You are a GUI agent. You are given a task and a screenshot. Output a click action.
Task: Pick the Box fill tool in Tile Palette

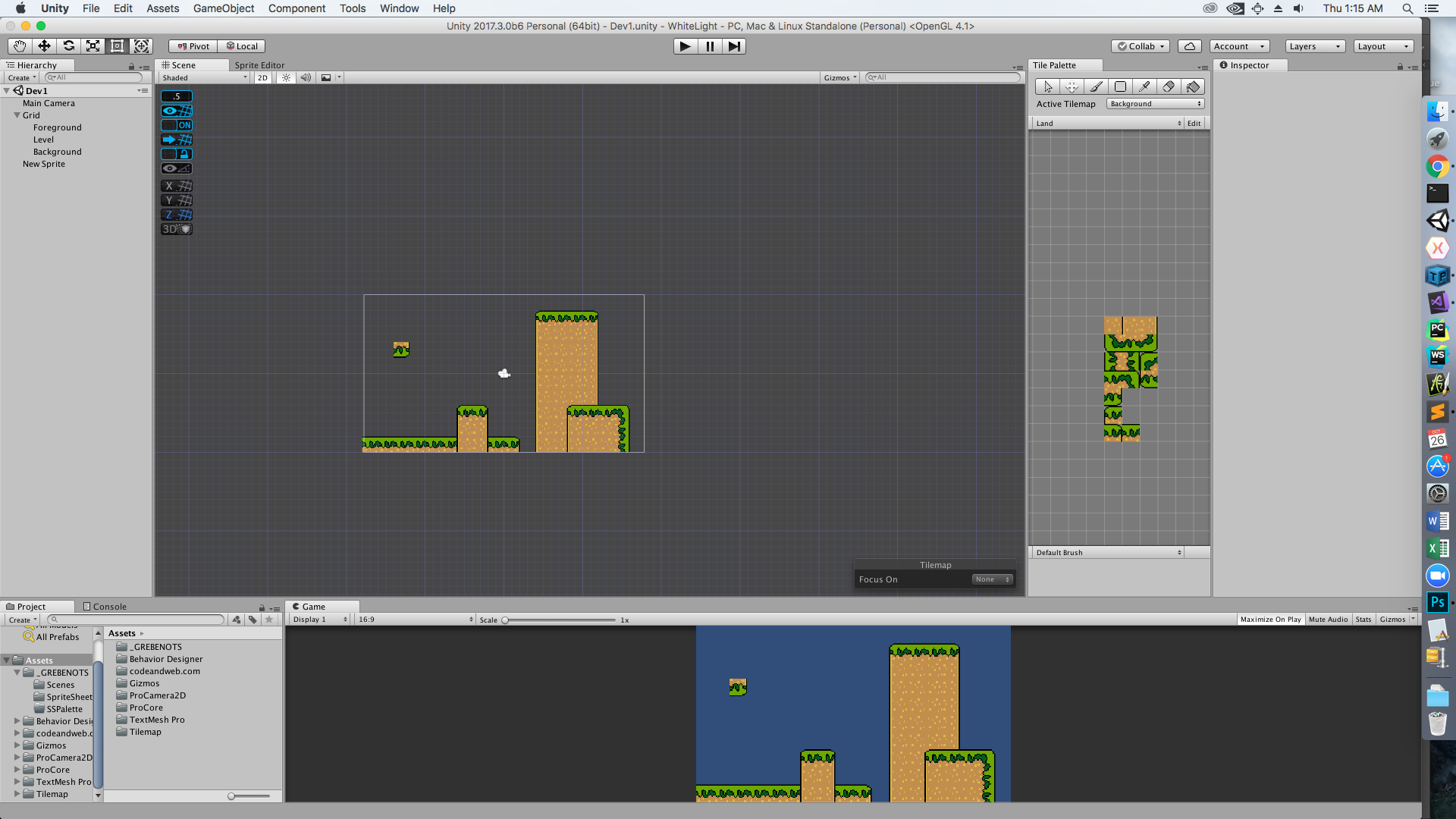pyautogui.click(x=1120, y=86)
